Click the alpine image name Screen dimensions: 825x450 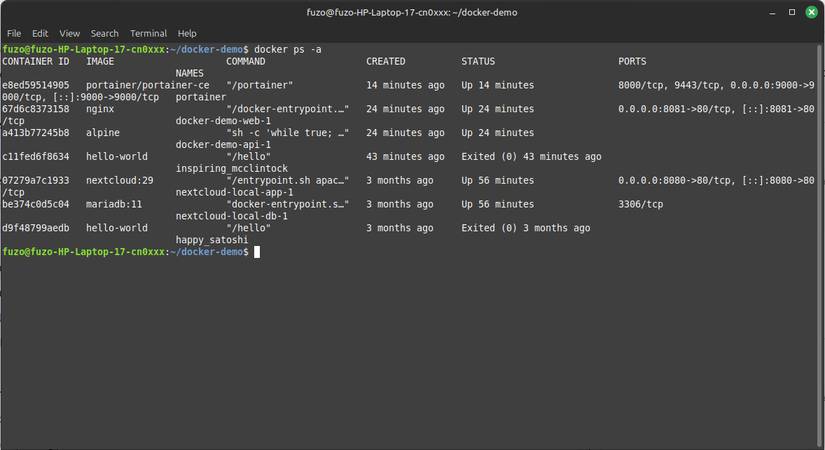point(103,133)
